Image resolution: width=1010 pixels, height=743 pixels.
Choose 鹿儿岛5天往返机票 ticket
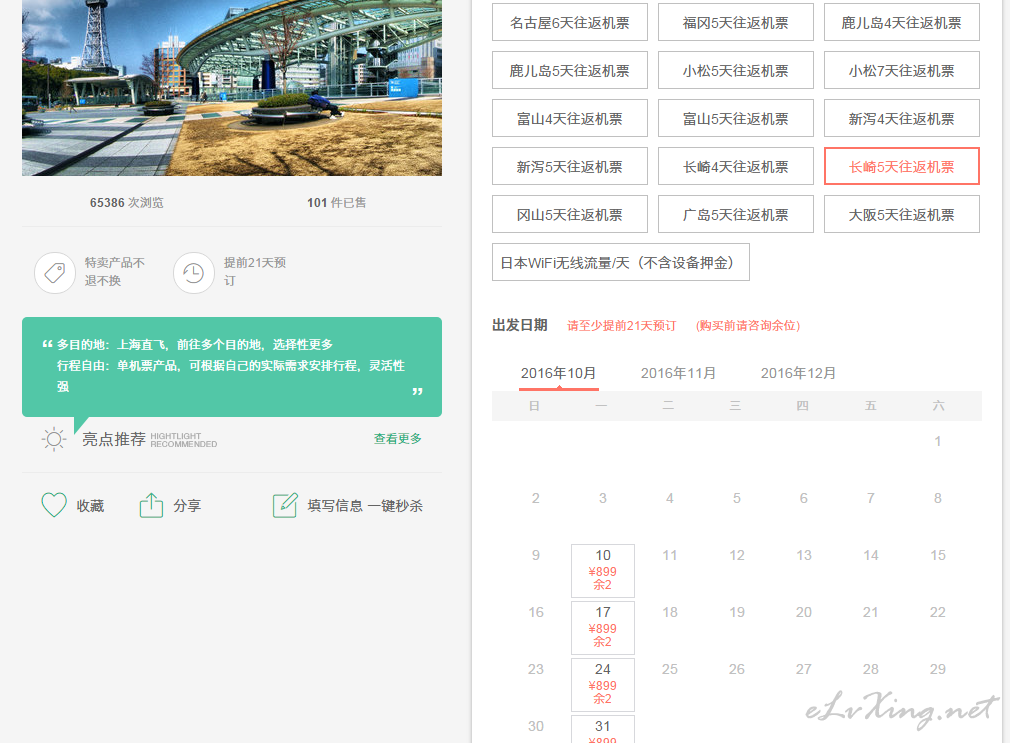coord(569,71)
